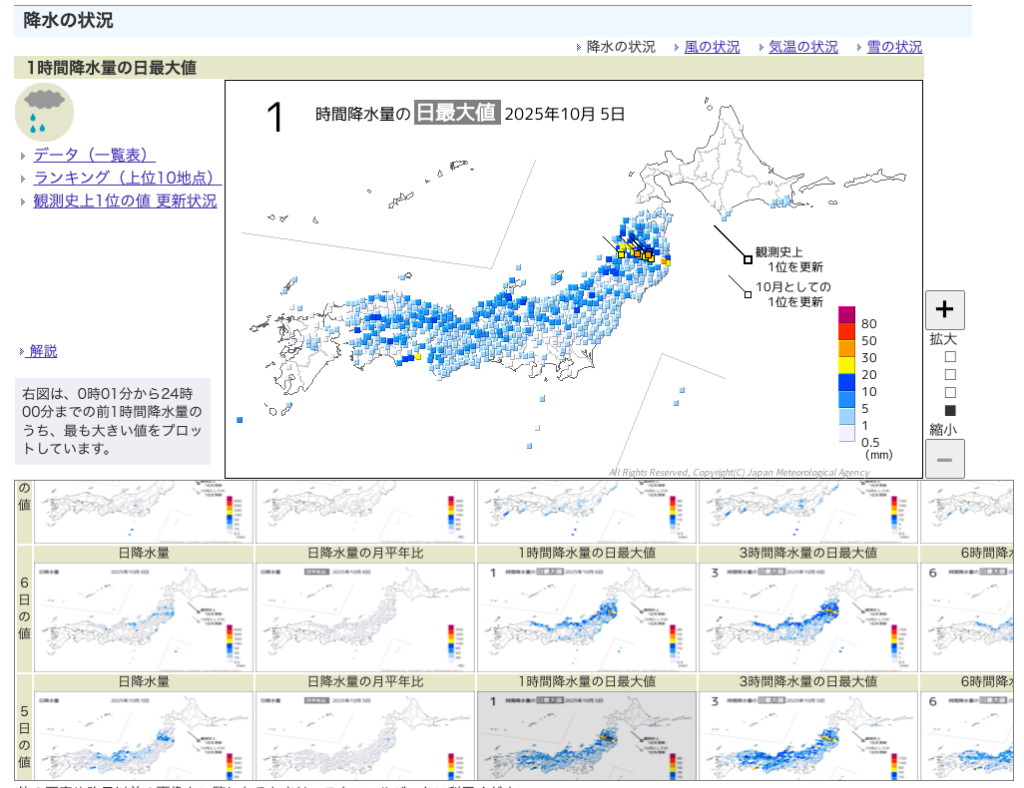Select the topmost zoom level square
This screenshot has height=788, width=1024.
(x=950, y=357)
